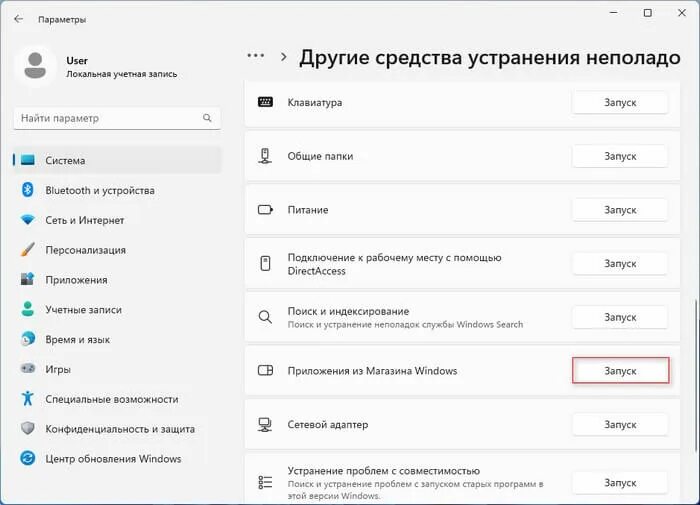Expand the breadcrumb three-dots menu
700x505 pixels.
[x=256, y=56]
